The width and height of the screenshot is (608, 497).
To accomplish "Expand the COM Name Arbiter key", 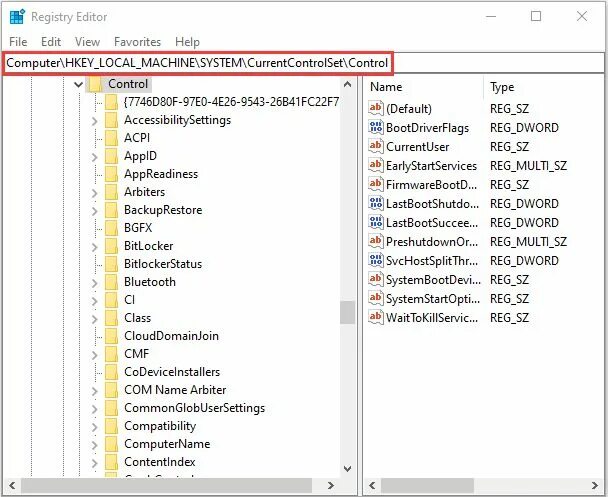I will 95,391.
